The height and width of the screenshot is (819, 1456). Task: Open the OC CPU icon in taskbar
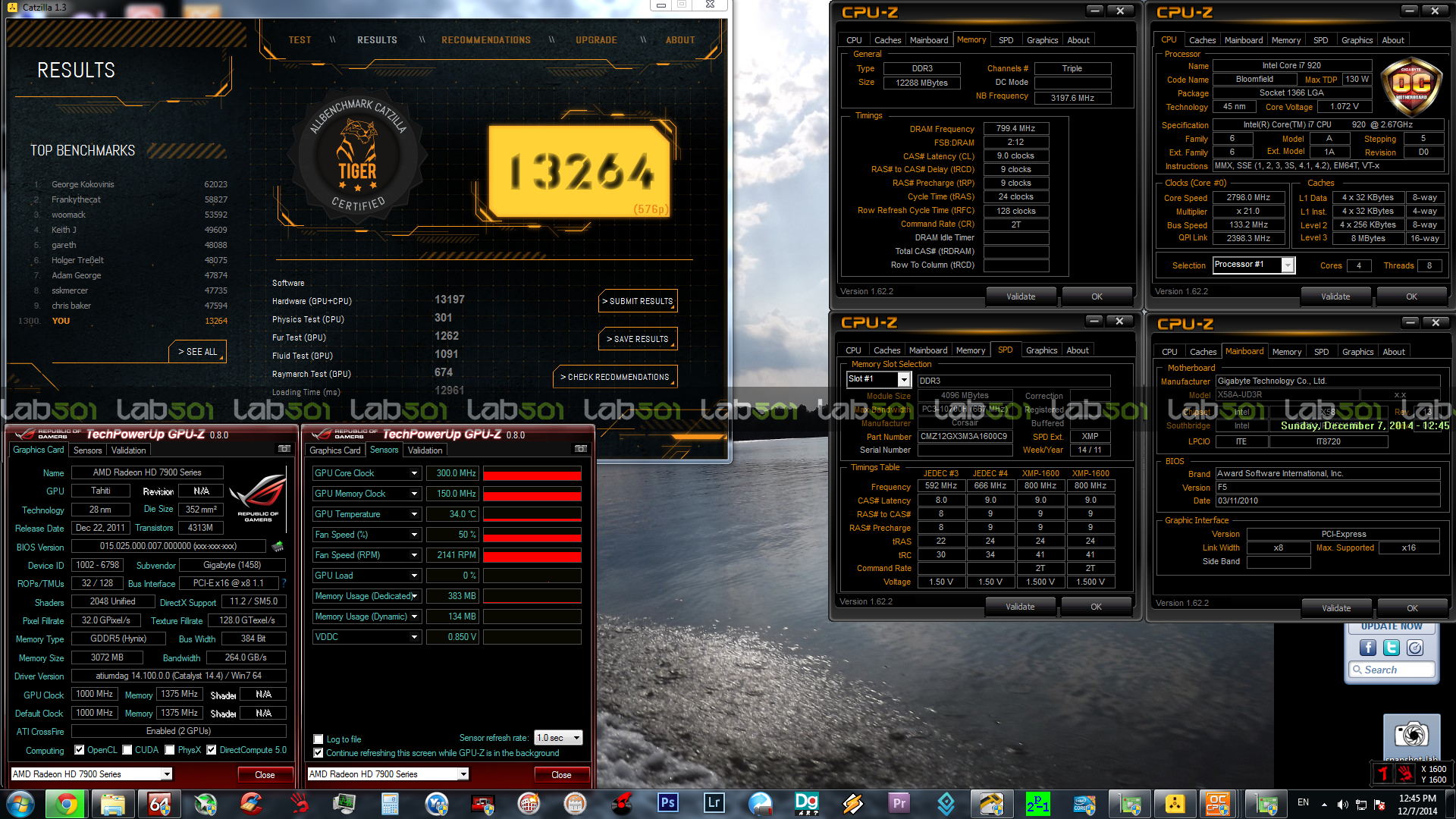tap(1218, 803)
